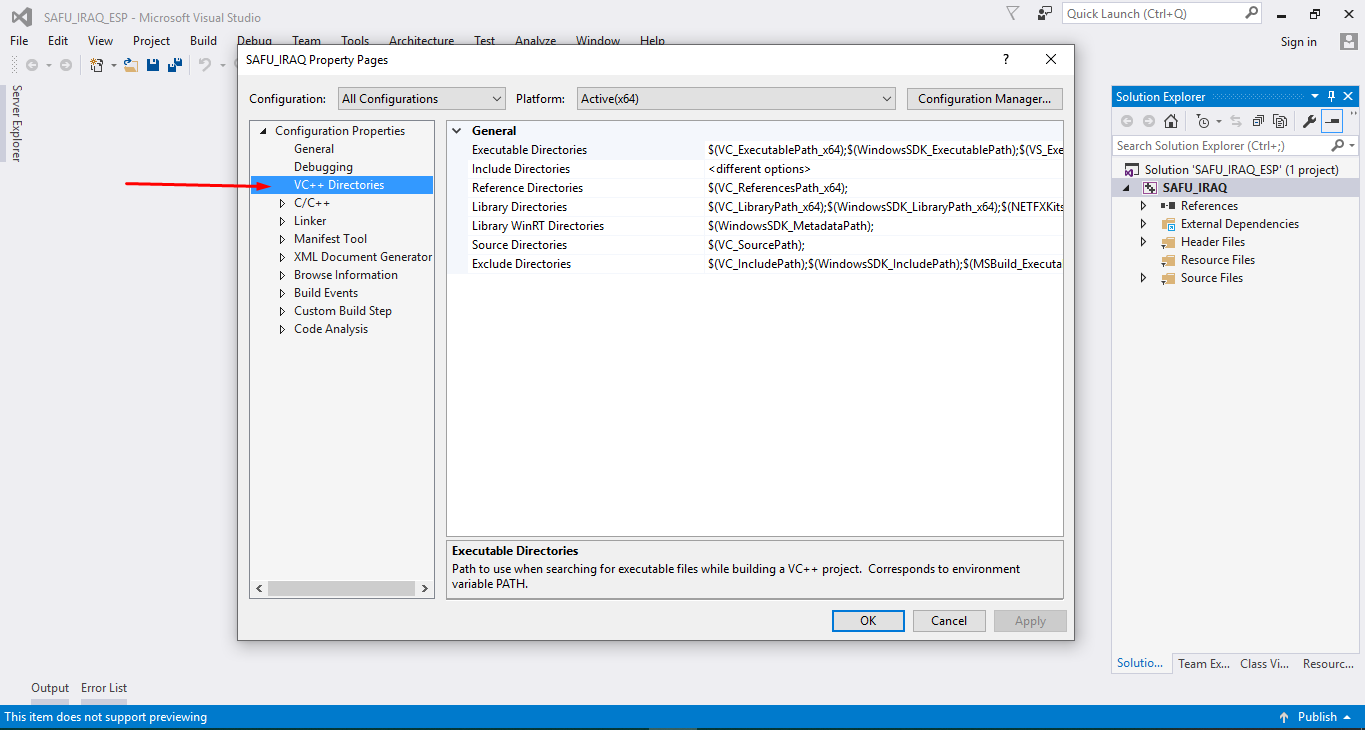1365x730 pixels.
Task: Click the Quick Launch magnifier icon
Action: [1252, 13]
